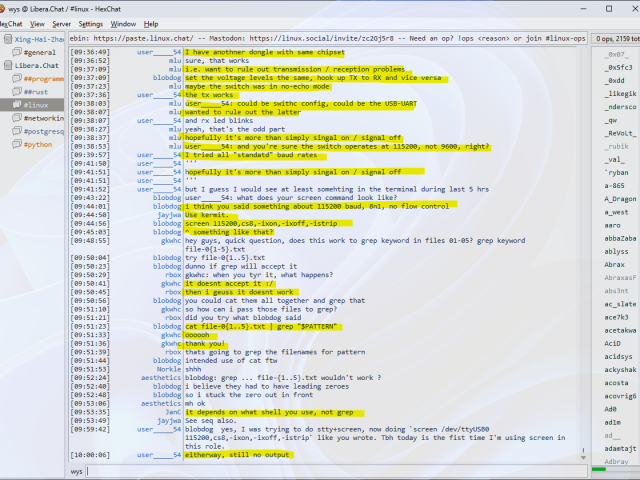Switch to the #linux channel
The height and width of the screenshot is (480, 640).
36,104
